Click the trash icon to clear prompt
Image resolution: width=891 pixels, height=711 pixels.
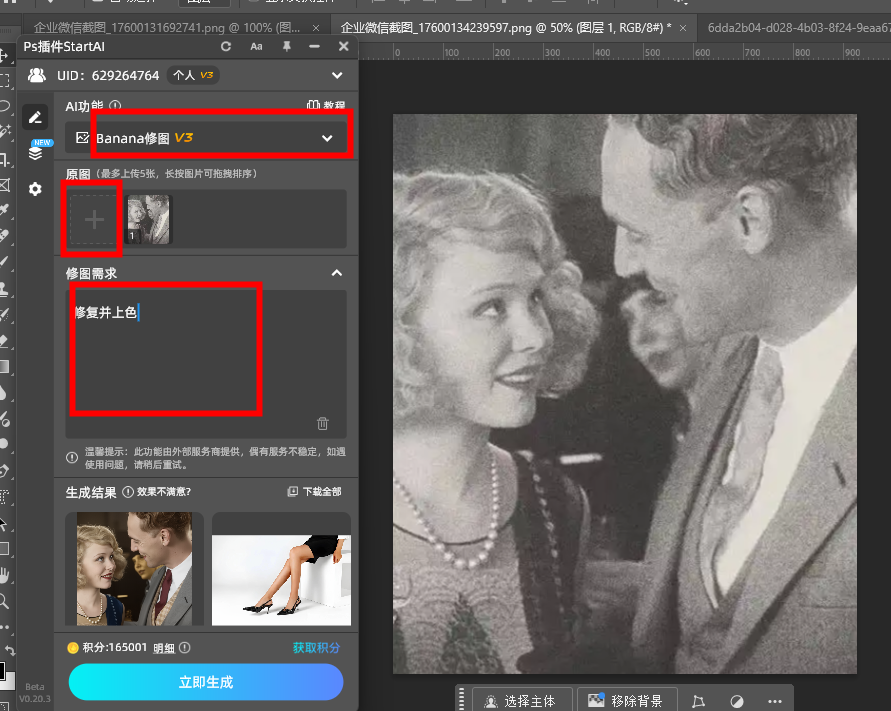click(323, 423)
